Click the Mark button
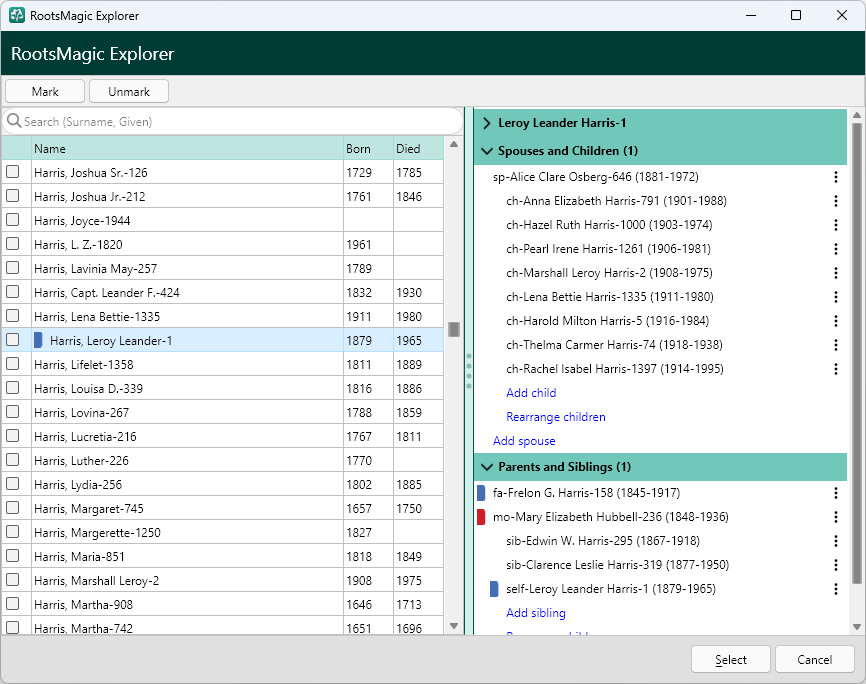The width and height of the screenshot is (866, 684). (45, 91)
